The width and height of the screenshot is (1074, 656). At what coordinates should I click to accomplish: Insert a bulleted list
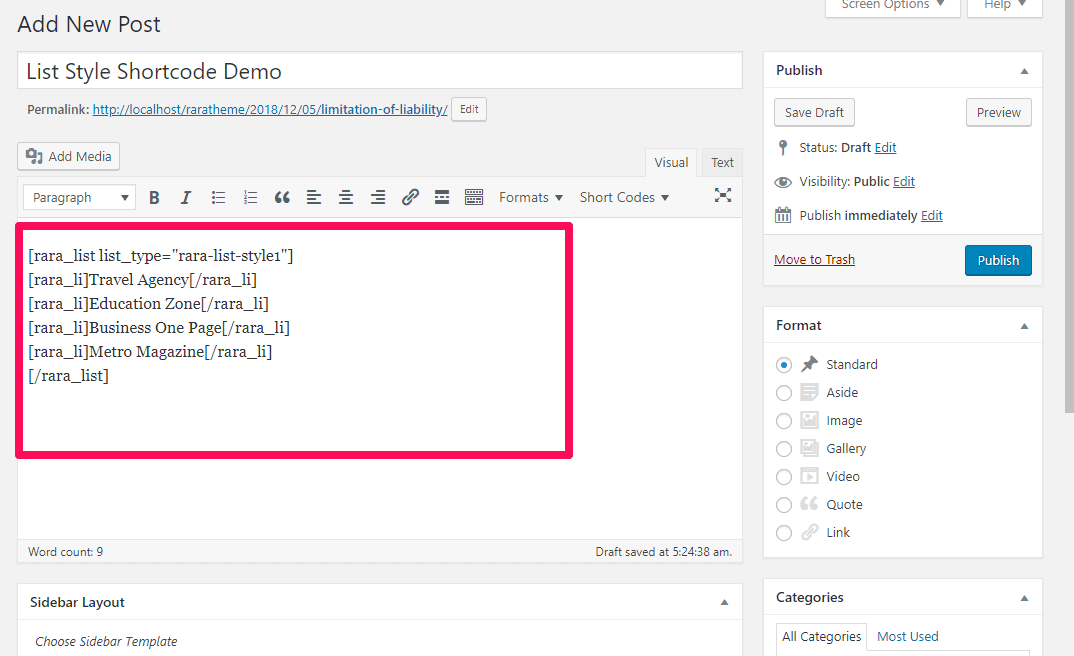218,197
